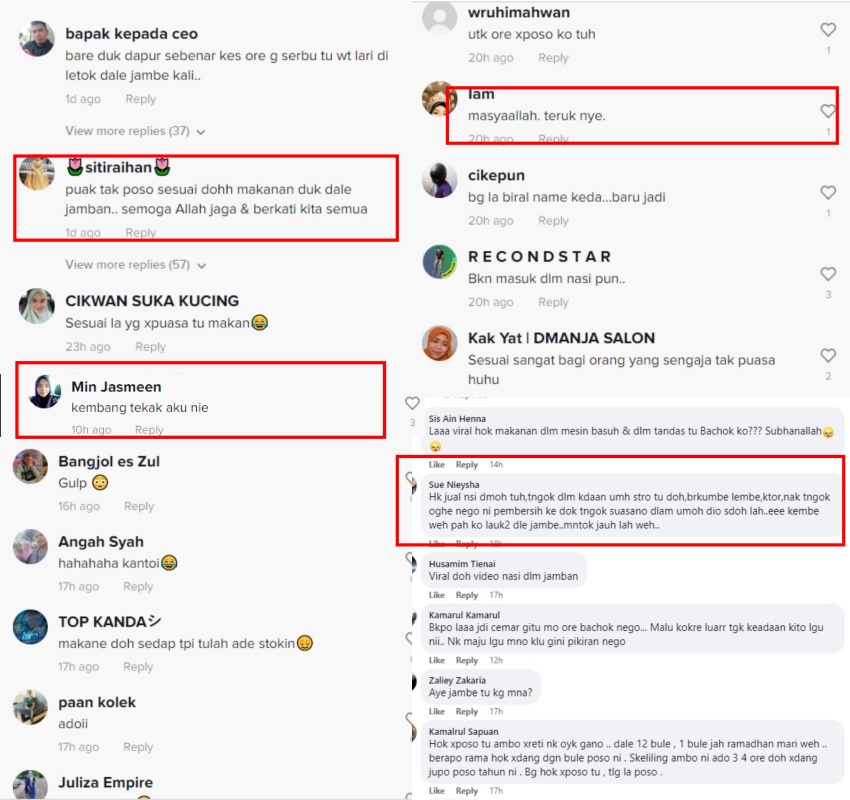Reply to Bangjol es Zul's Gulp comment
The height and width of the screenshot is (800, 850).
point(139,506)
